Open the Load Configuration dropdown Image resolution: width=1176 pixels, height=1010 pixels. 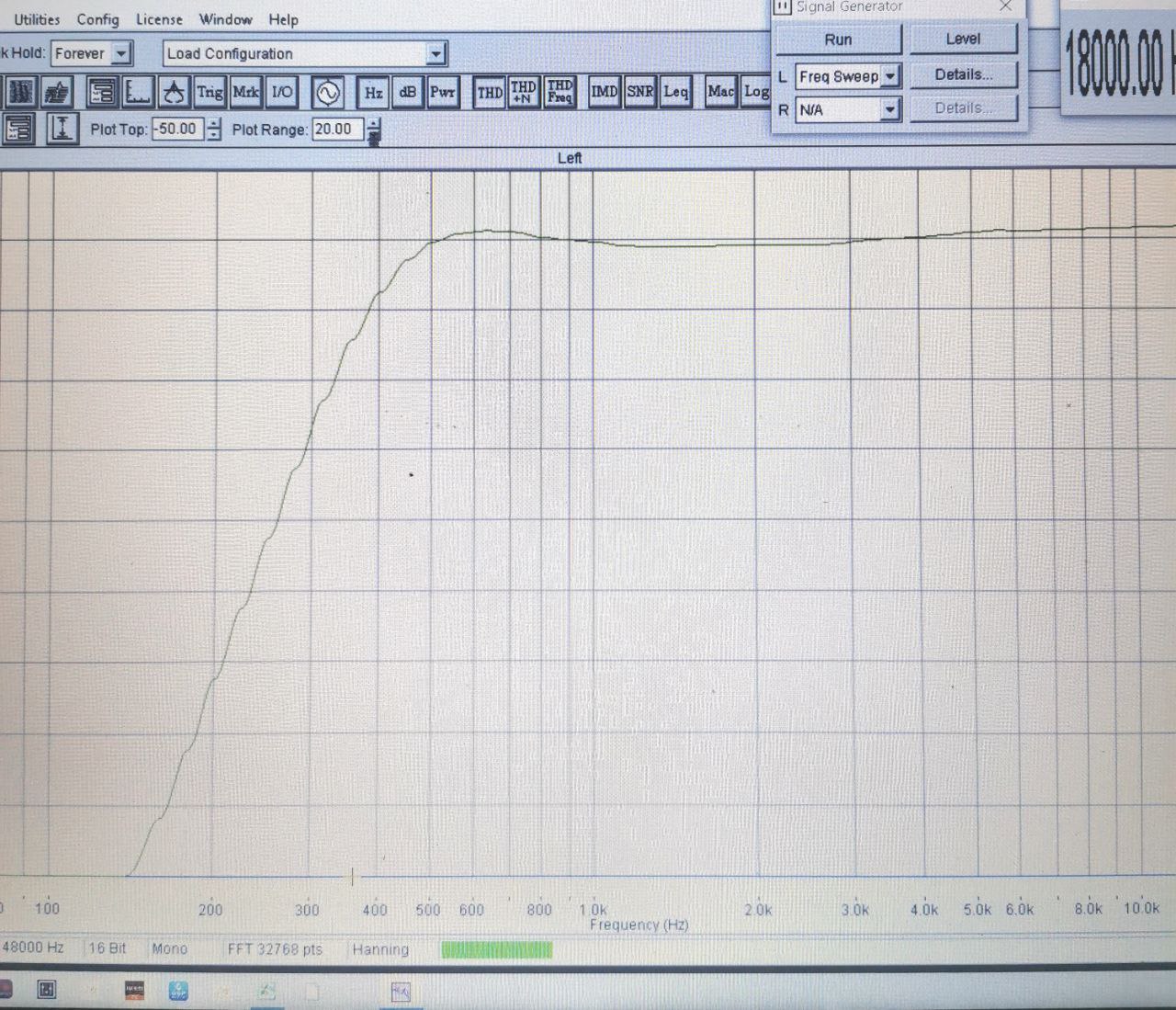click(436, 54)
